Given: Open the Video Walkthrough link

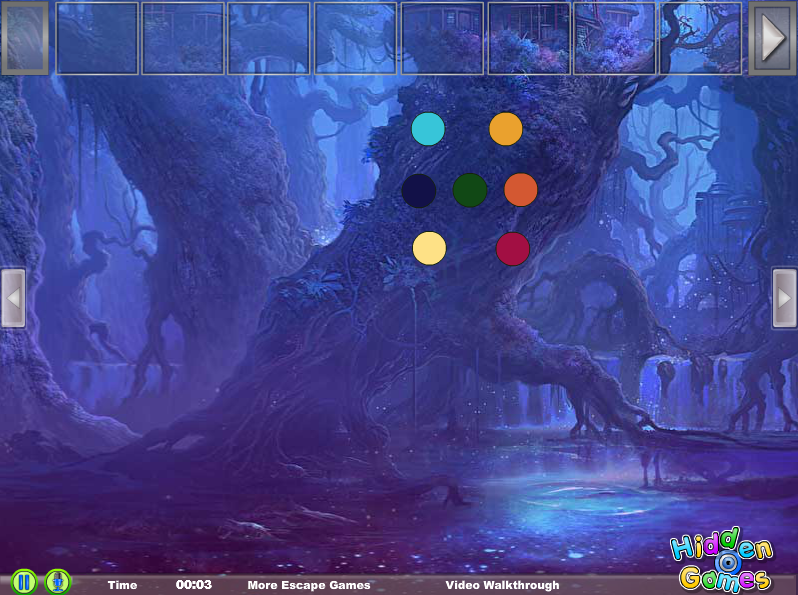Looking at the screenshot, I should pyautogui.click(x=502, y=585).
